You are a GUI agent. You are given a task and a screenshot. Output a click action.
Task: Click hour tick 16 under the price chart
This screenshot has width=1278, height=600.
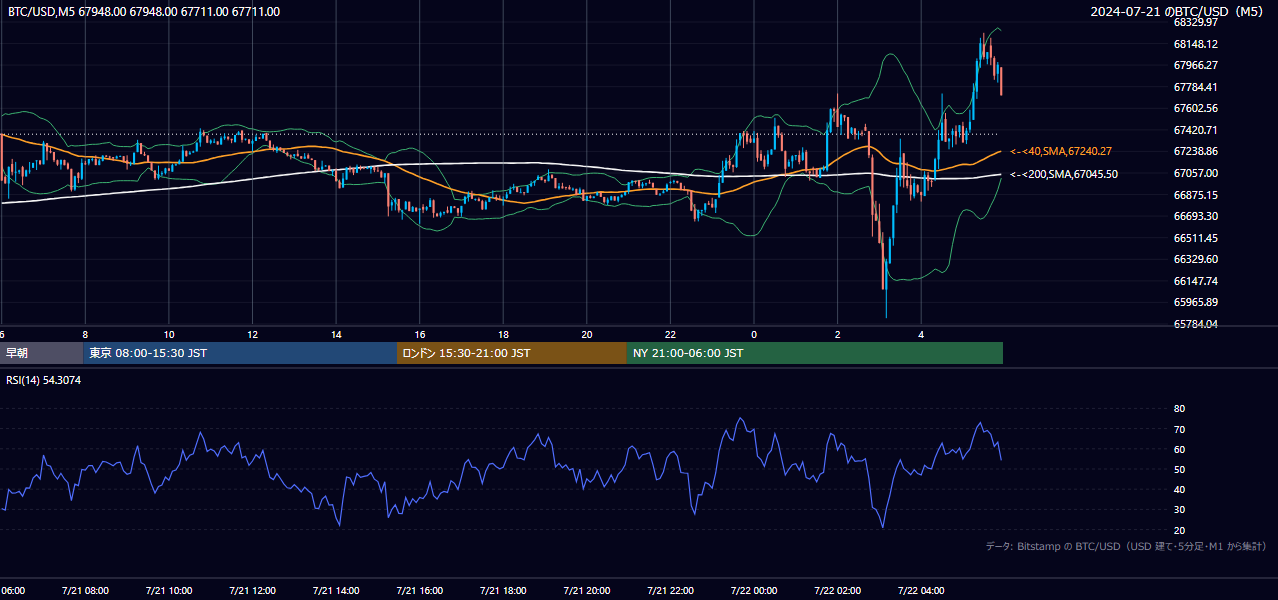click(x=420, y=334)
